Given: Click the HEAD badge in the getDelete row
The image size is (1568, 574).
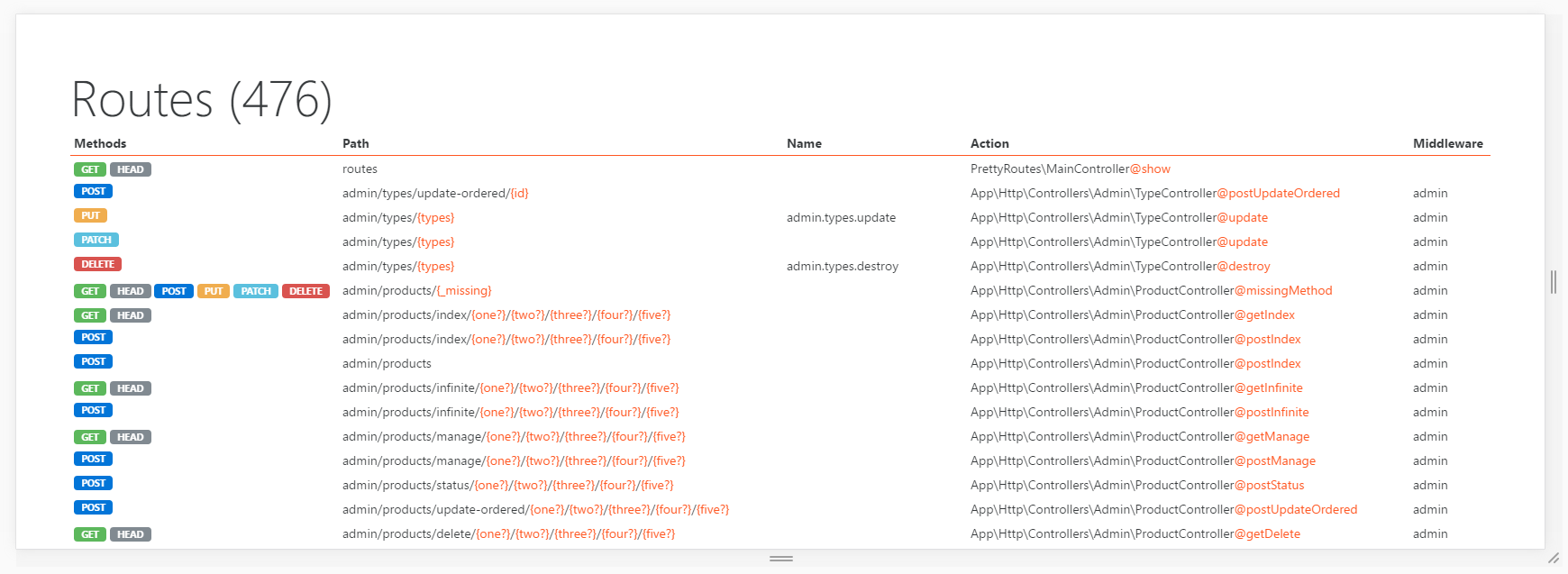Looking at the screenshot, I should point(130,534).
